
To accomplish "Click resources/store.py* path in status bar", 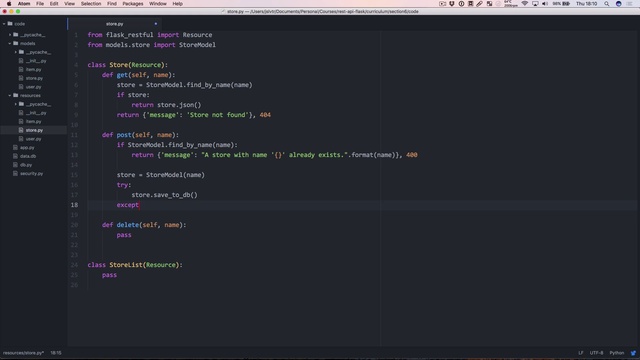I will pyautogui.click(x=23, y=353).
